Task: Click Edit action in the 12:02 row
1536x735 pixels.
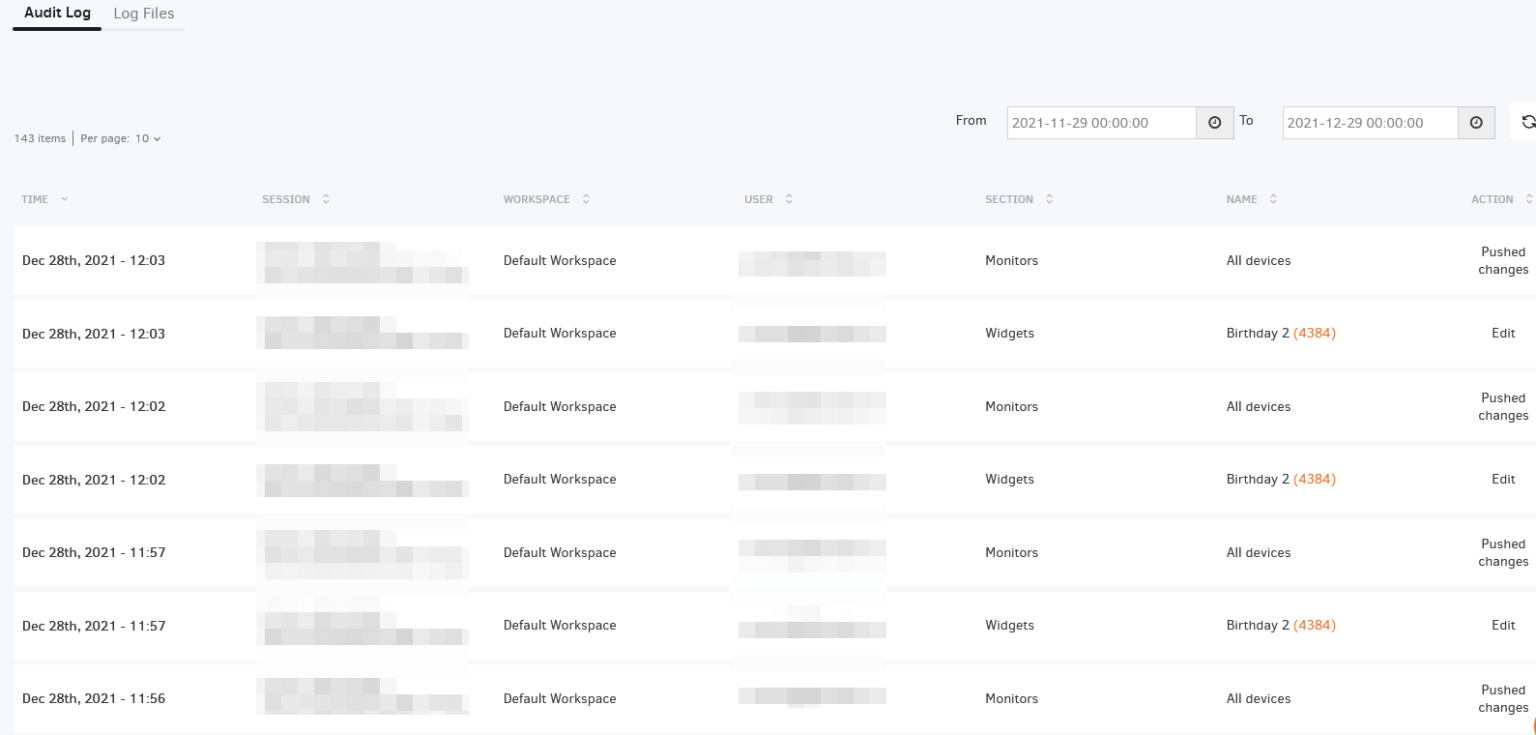Action: (x=1503, y=480)
